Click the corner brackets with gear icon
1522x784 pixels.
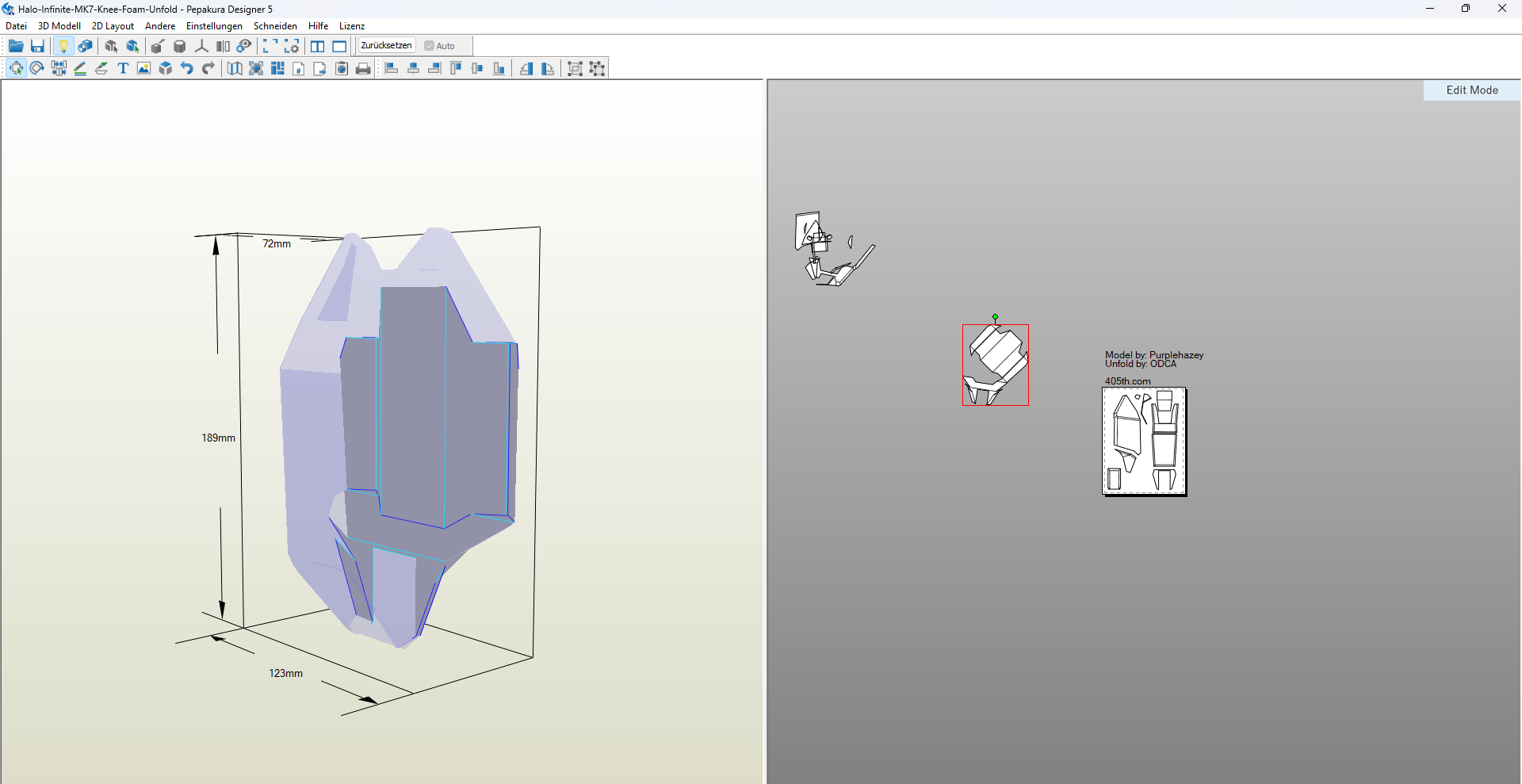(292, 46)
